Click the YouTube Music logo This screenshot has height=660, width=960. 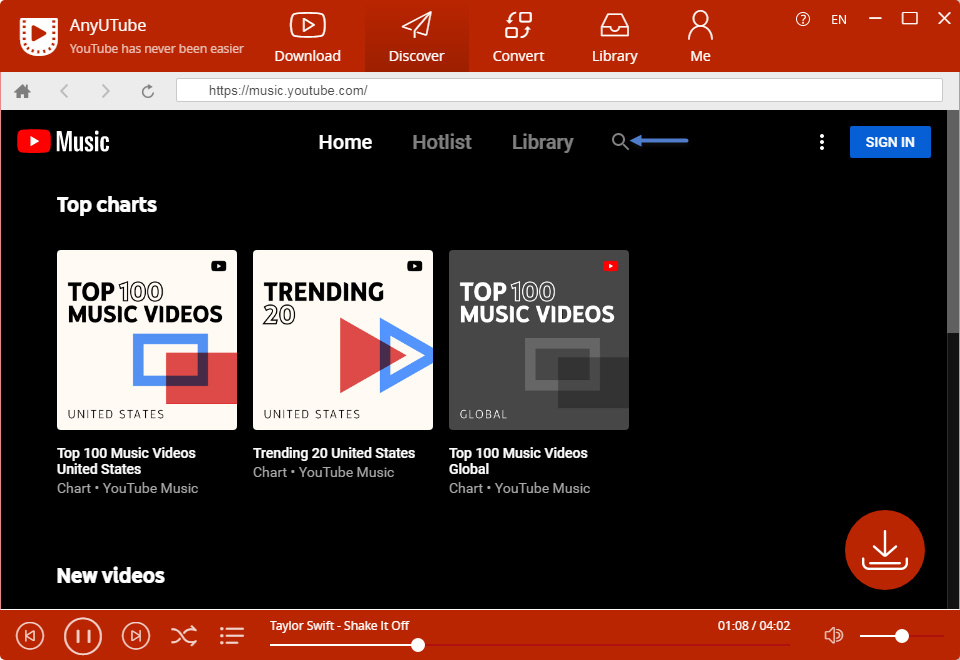click(64, 141)
